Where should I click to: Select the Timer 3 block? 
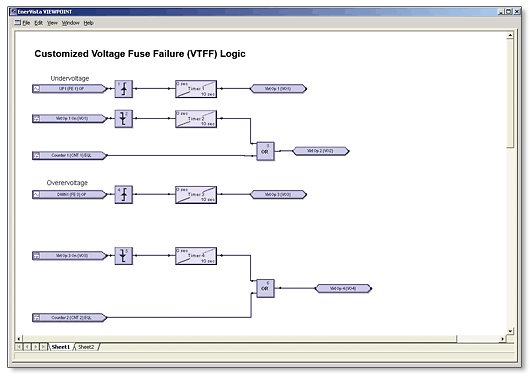point(196,195)
